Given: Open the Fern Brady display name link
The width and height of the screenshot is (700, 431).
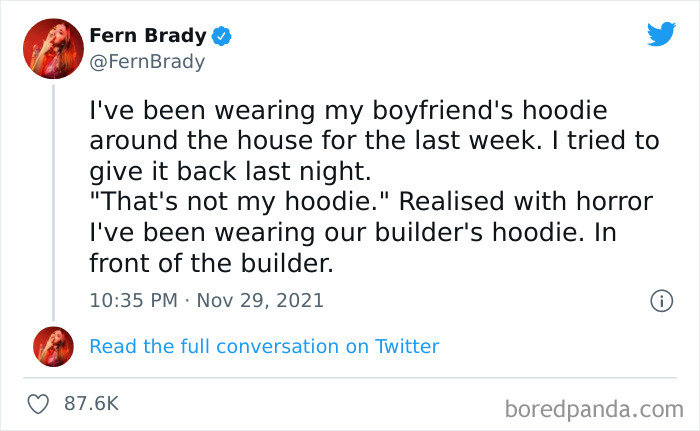Looking at the screenshot, I should point(148,36).
